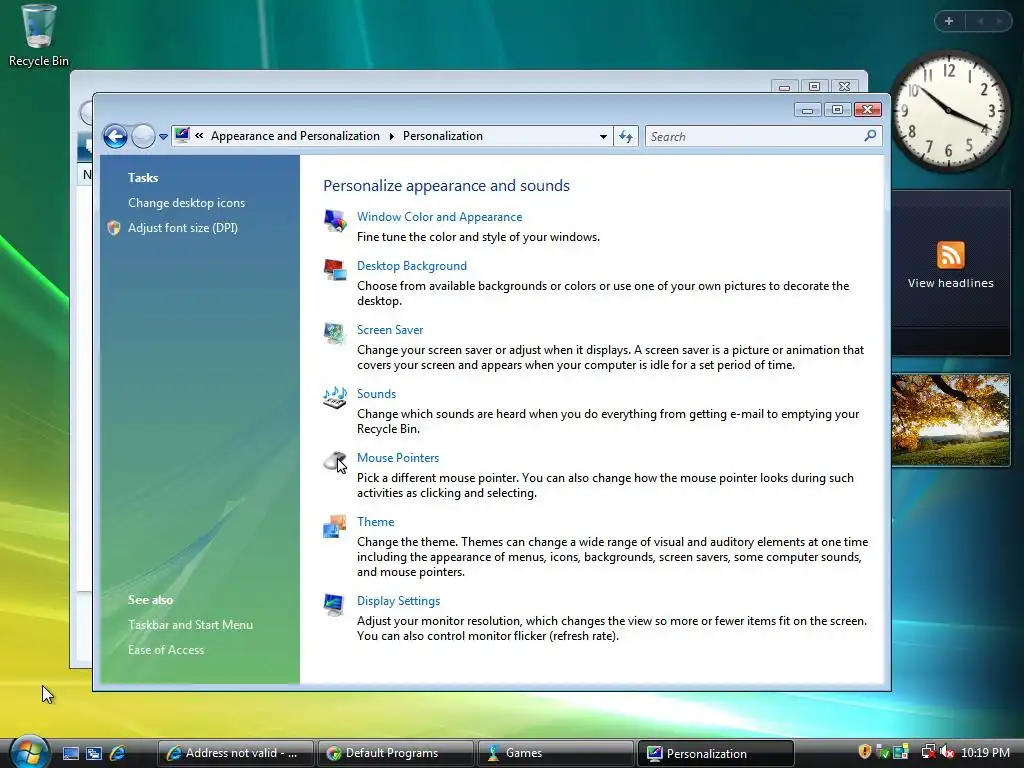
Task: Close the background window behind Personalization
Action: pos(844,86)
